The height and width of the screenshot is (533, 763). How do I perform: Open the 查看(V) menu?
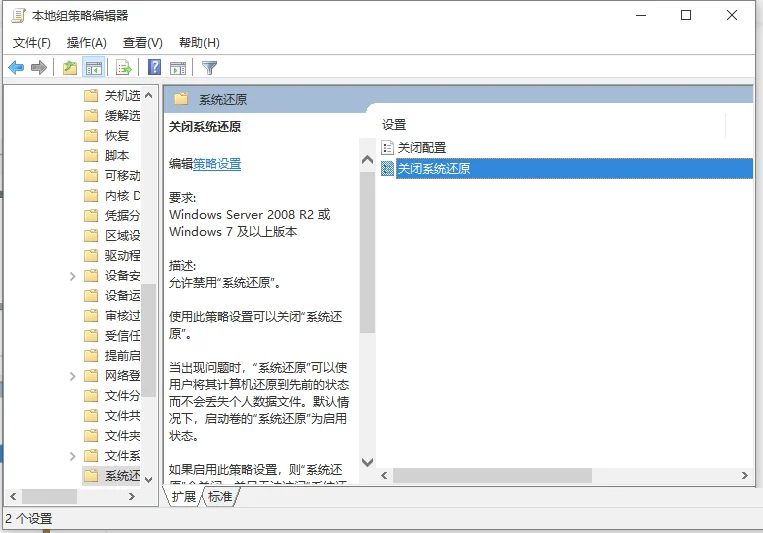coord(143,43)
